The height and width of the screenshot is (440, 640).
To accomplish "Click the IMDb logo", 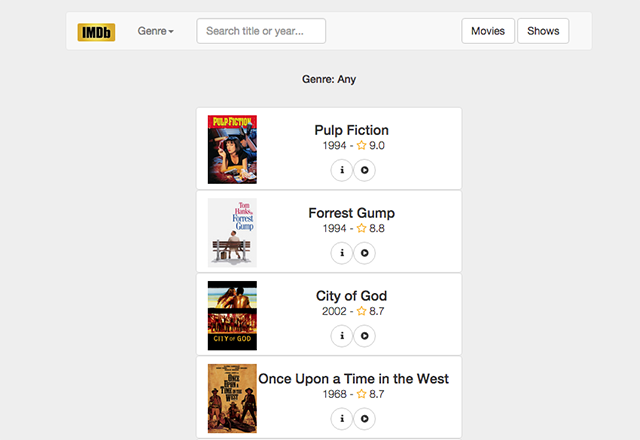I will (x=96, y=32).
